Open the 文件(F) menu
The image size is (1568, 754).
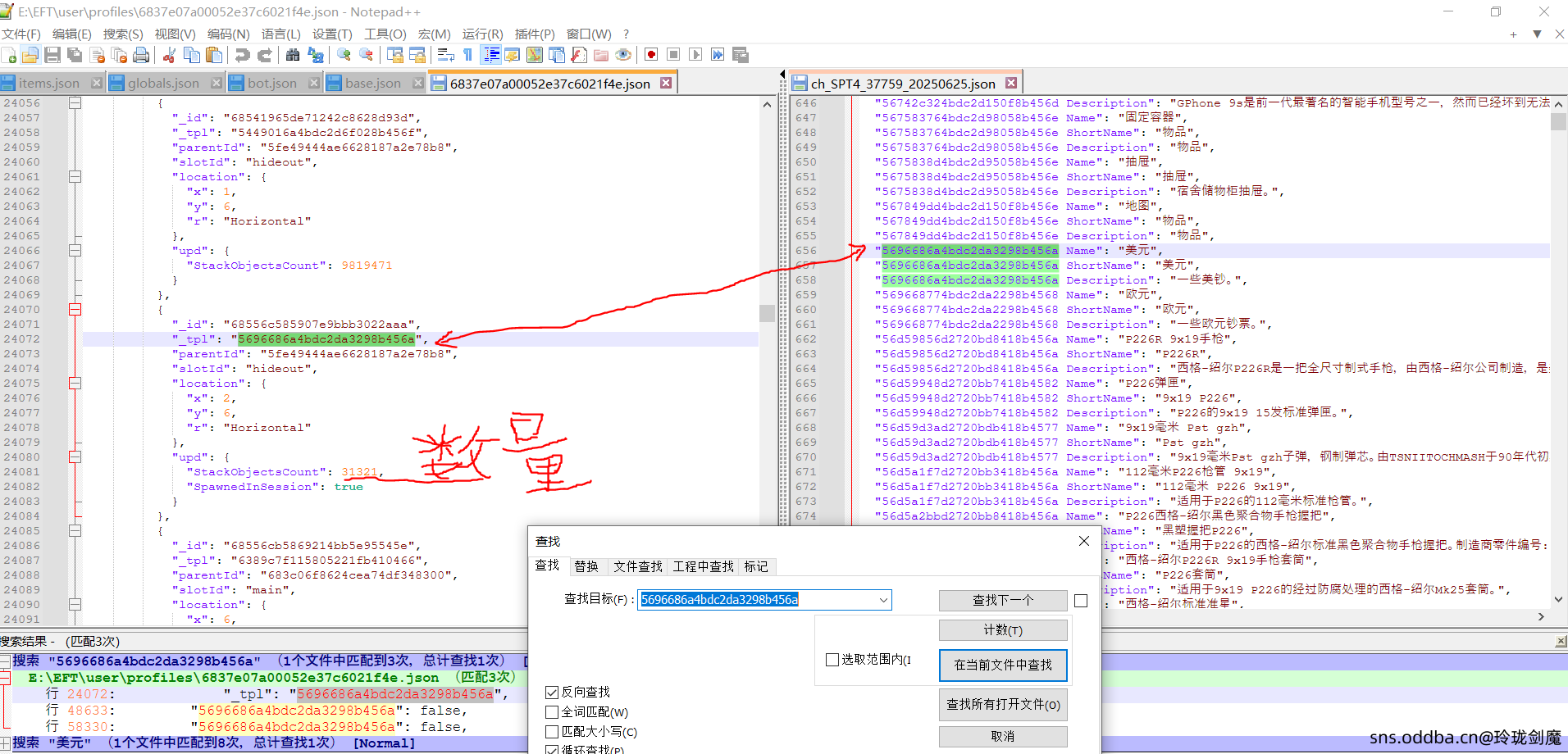click(x=21, y=34)
